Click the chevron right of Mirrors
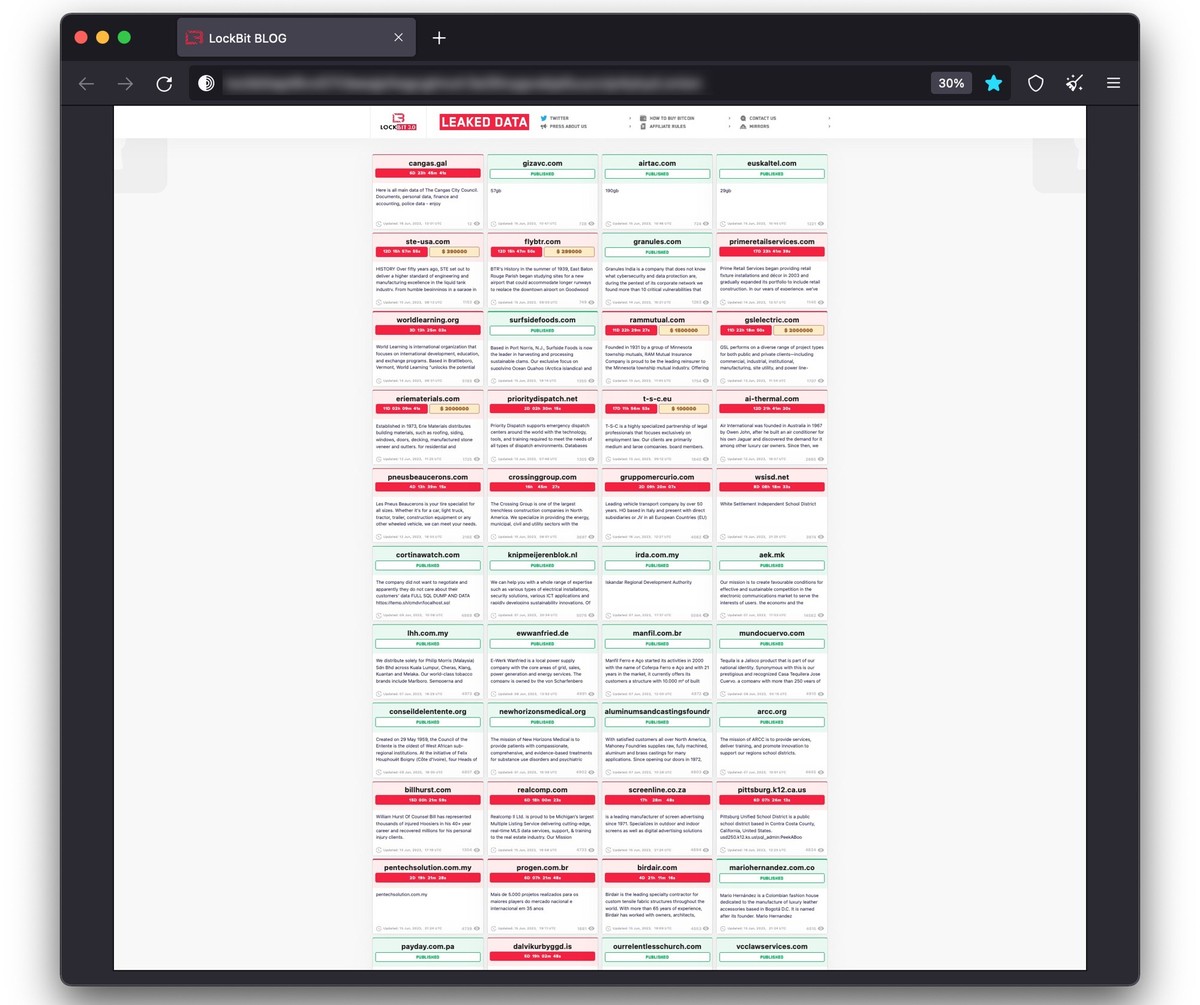This screenshot has width=1200, height=1005. [x=829, y=127]
